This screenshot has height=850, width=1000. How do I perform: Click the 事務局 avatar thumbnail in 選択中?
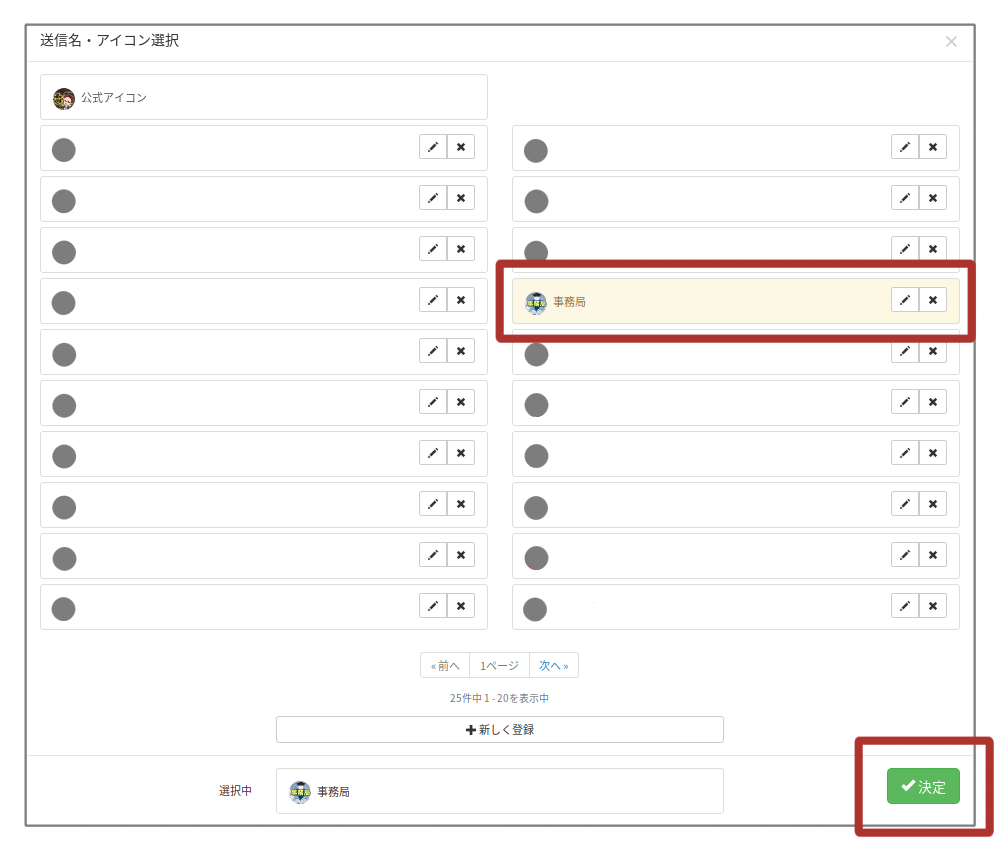point(300,792)
